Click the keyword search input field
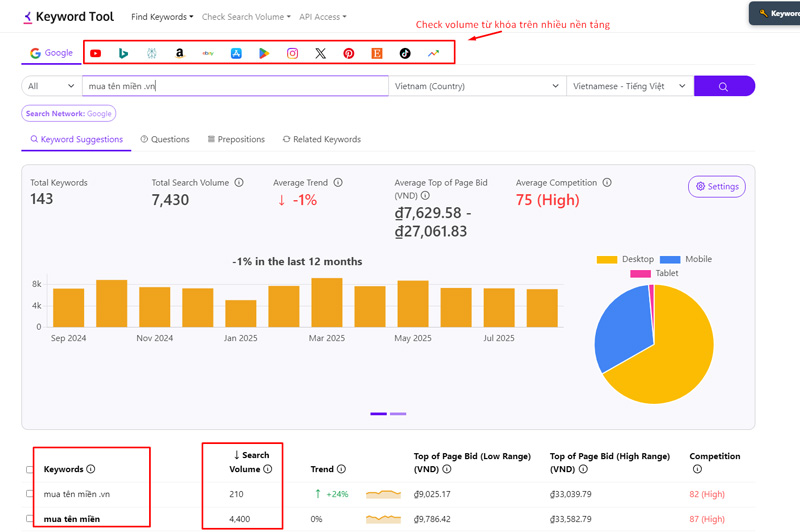Image resolution: width=800 pixels, height=532 pixels. (x=235, y=87)
